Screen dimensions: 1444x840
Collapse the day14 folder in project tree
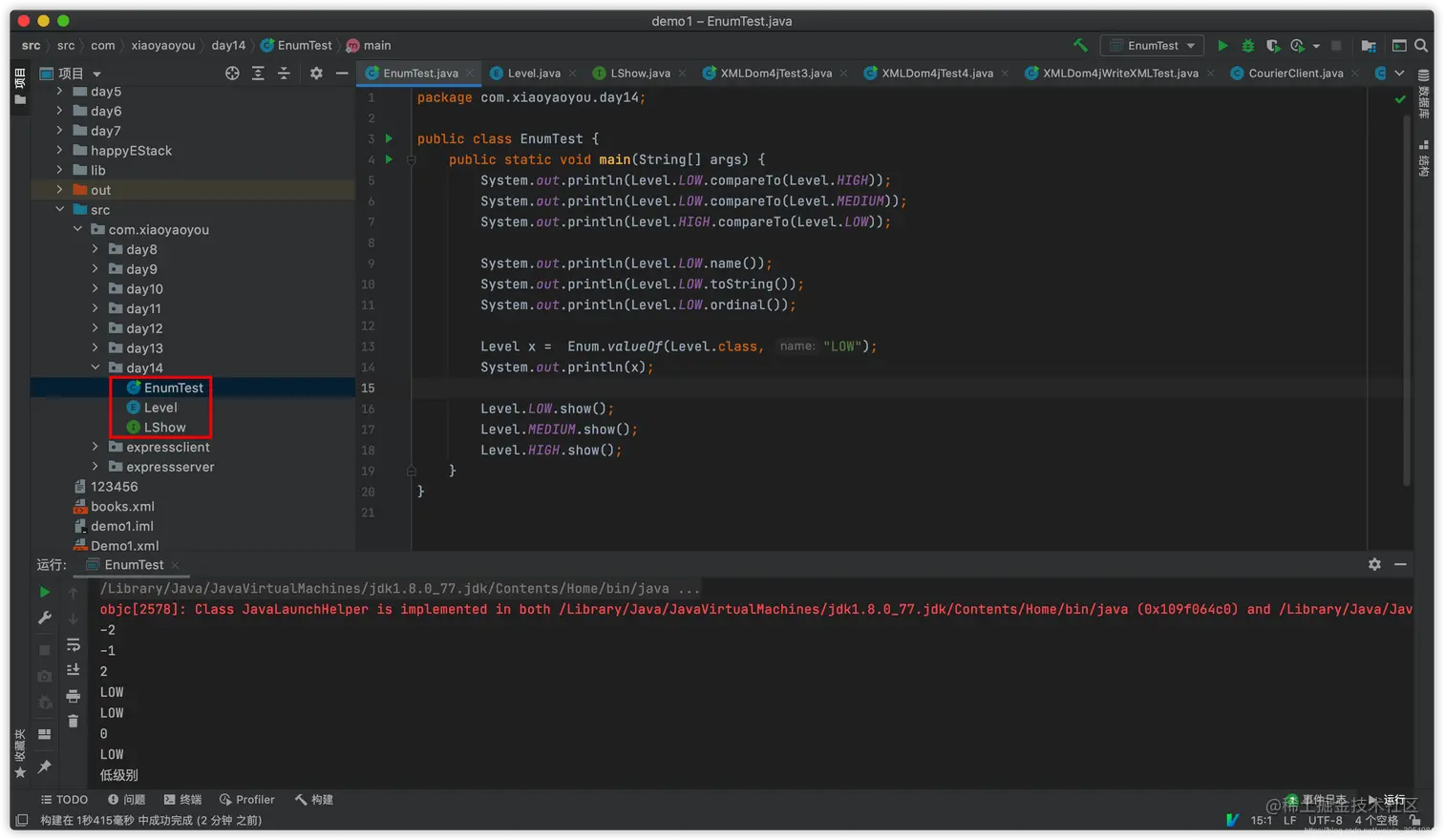(95, 367)
